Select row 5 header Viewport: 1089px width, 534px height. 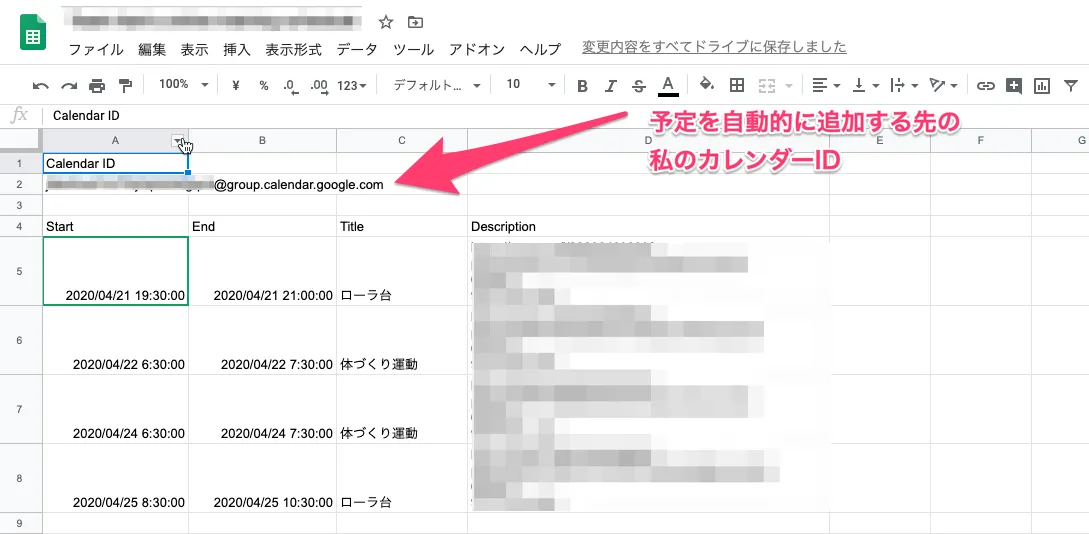21,271
